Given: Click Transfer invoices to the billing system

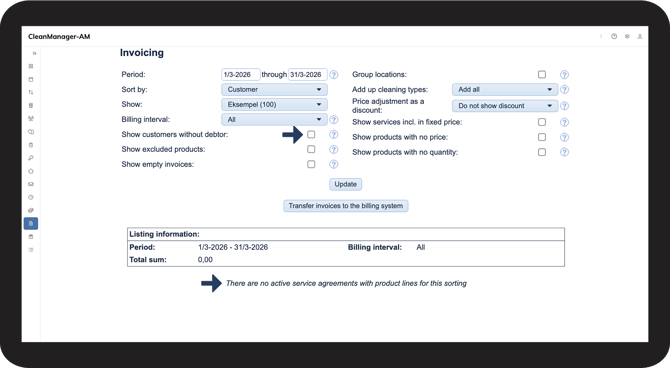Looking at the screenshot, I should [x=346, y=206].
